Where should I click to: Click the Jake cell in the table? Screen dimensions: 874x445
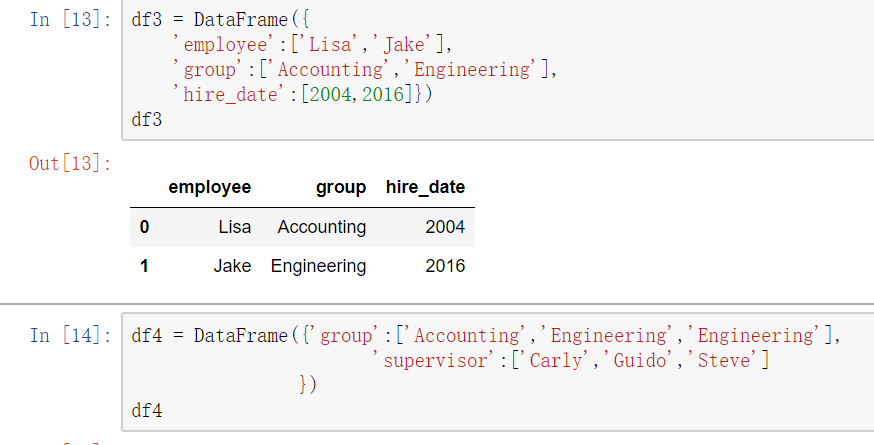pos(232,266)
